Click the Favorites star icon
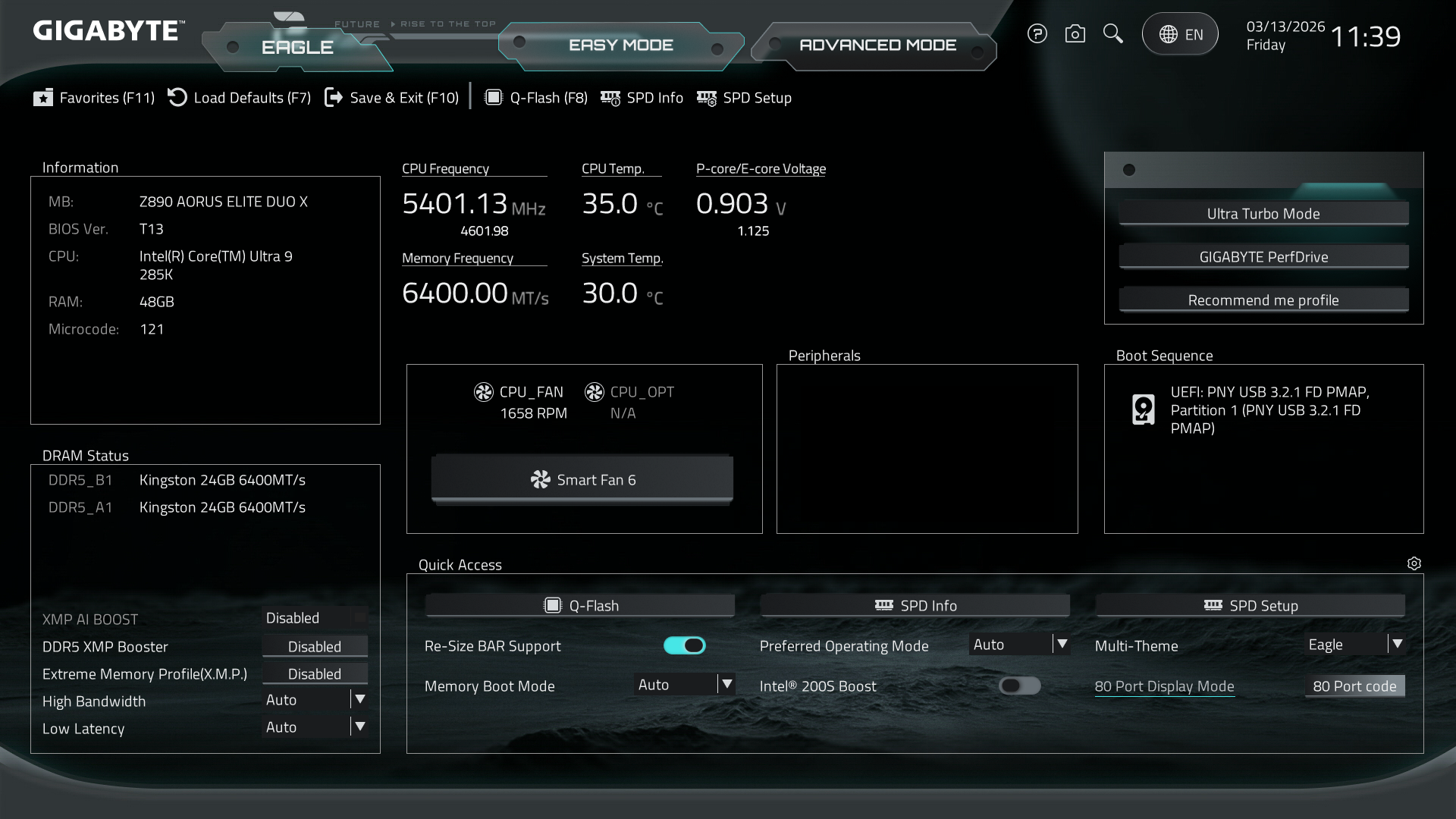The height and width of the screenshot is (819, 1456). point(43,98)
